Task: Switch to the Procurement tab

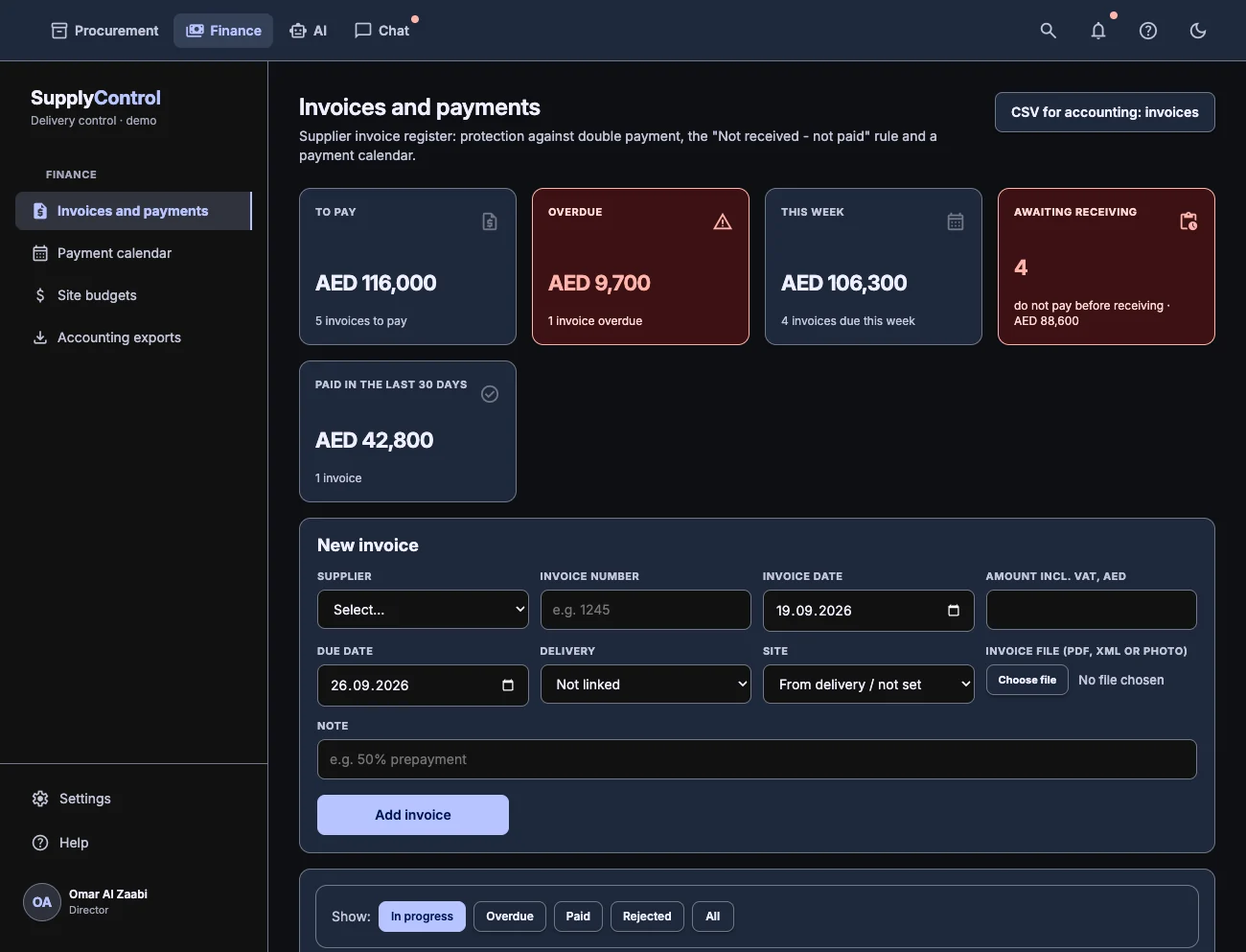Action: click(104, 31)
